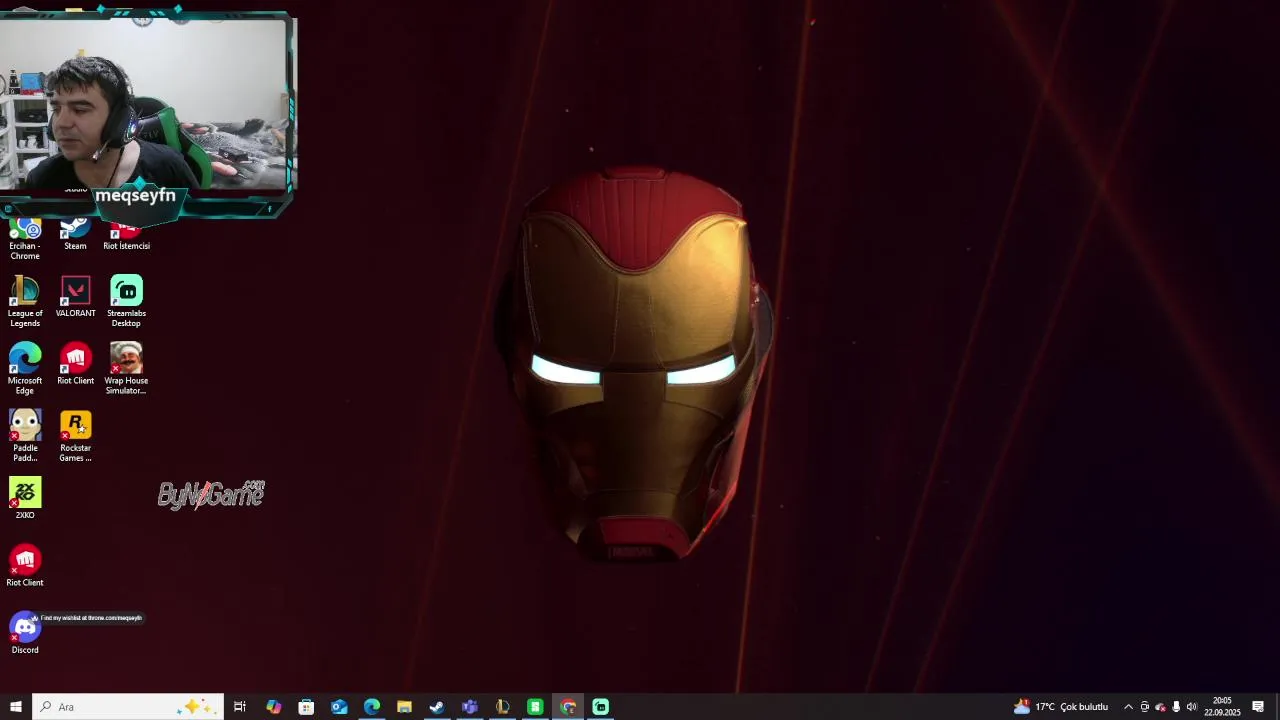Select the Rockstar Games desktop shortcut
1280x720 pixels.
click(75, 436)
